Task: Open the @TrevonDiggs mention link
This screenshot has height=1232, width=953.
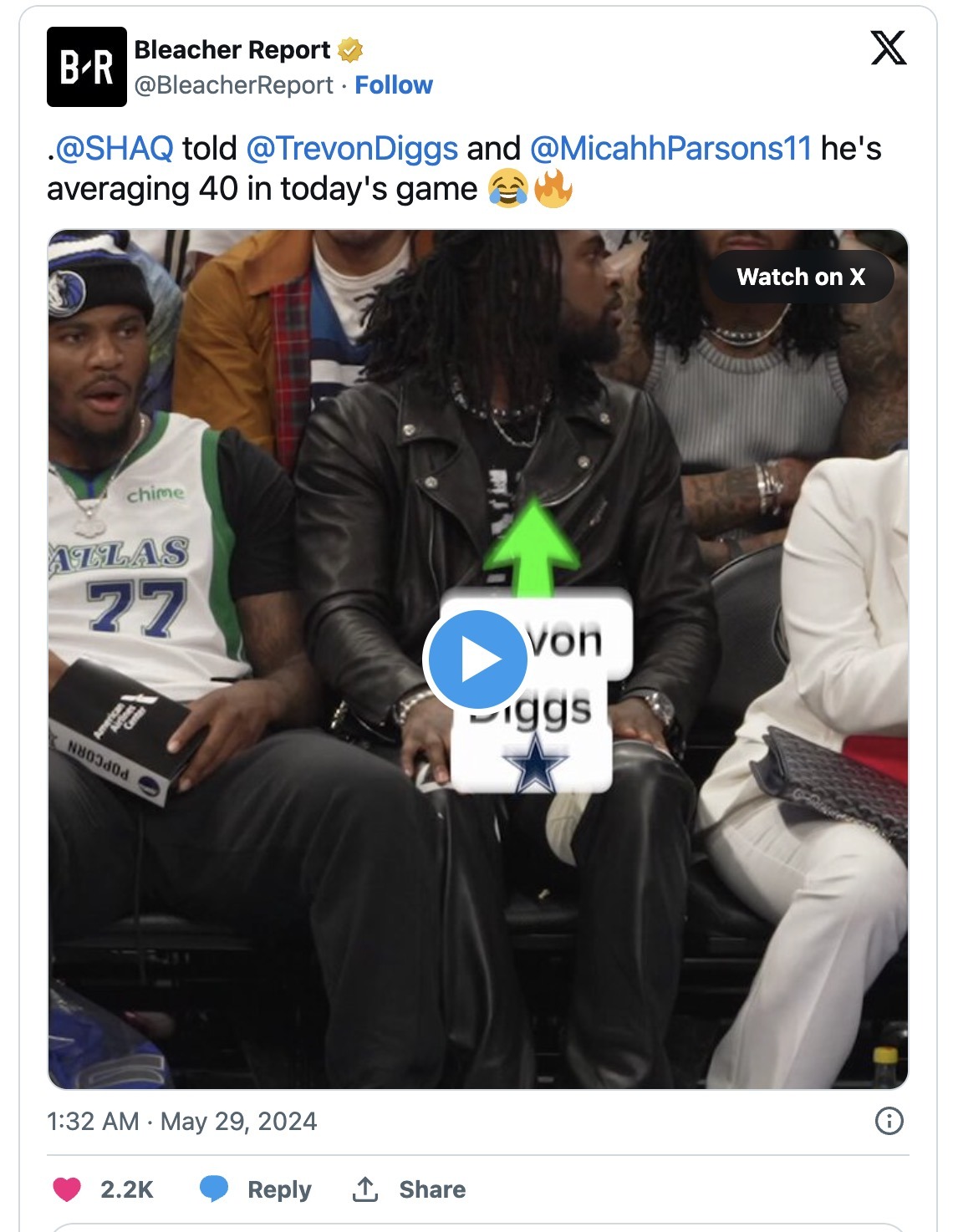Action: (352, 149)
